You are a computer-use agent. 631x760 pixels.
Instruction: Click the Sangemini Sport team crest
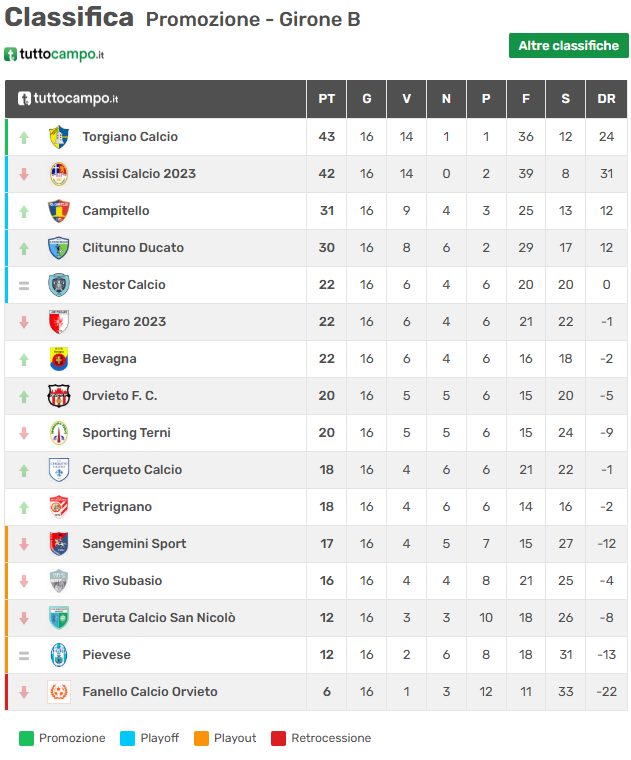point(59,544)
